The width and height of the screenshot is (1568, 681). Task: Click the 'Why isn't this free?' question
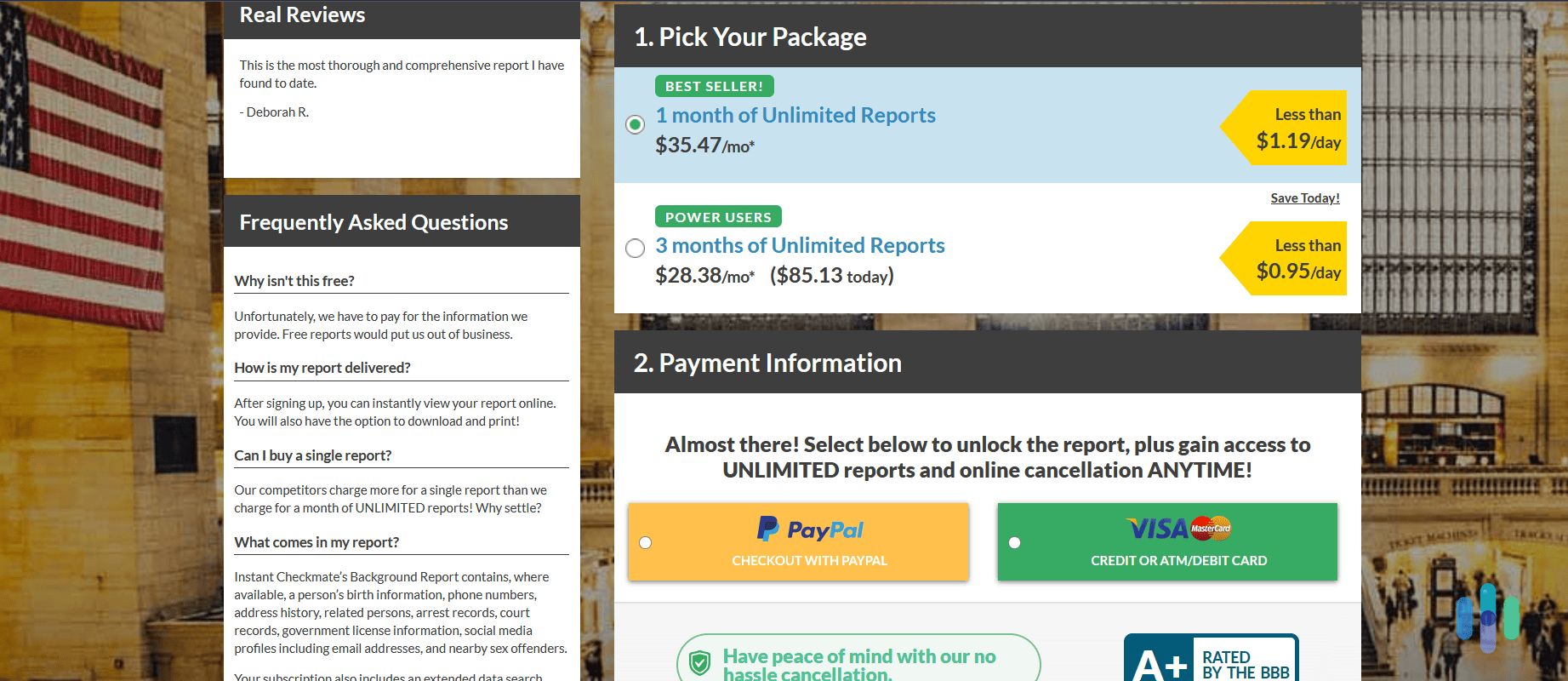pos(294,281)
